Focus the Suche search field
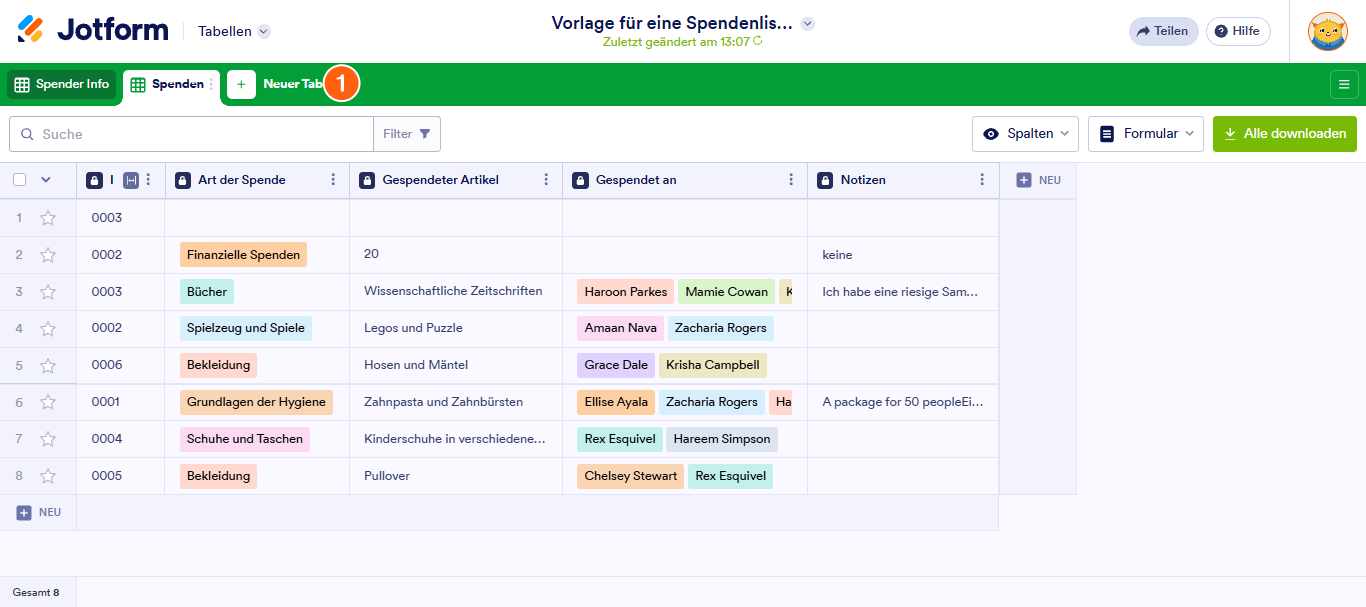The width and height of the screenshot is (1366, 607). pos(191,134)
